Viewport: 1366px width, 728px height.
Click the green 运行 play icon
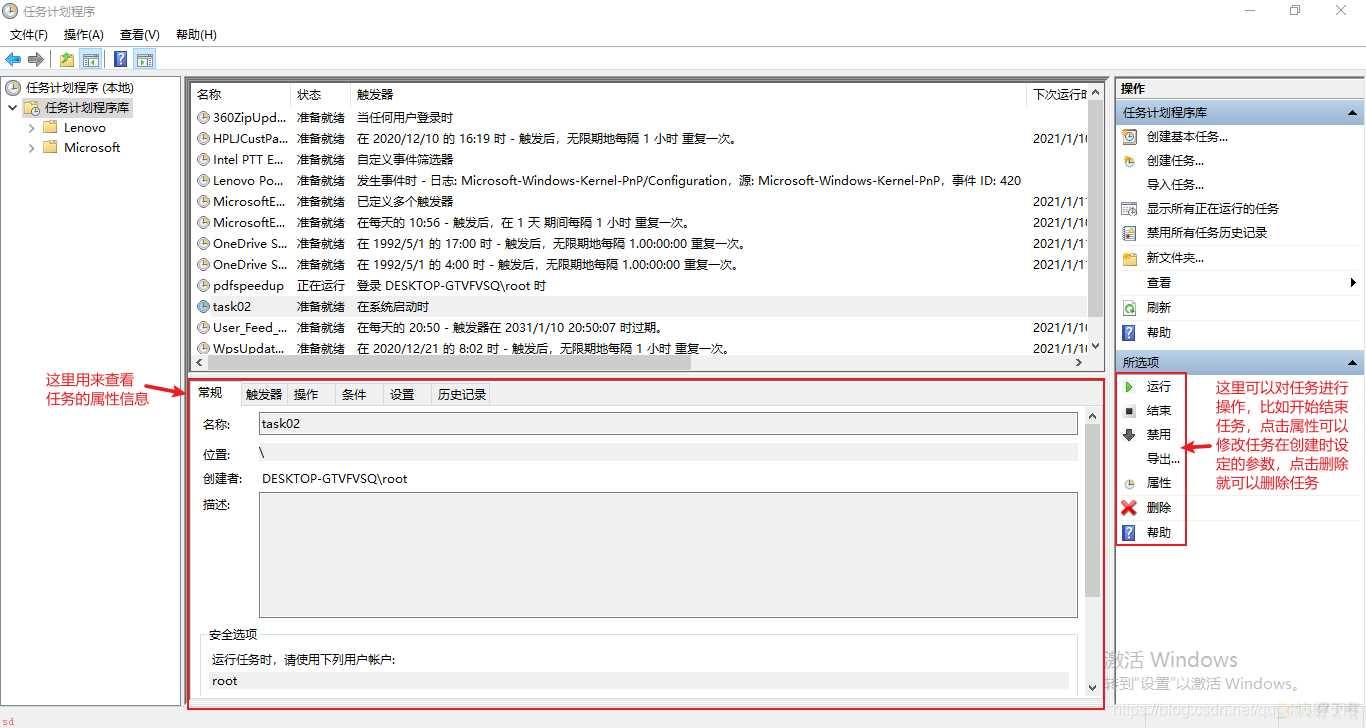tap(1130, 387)
